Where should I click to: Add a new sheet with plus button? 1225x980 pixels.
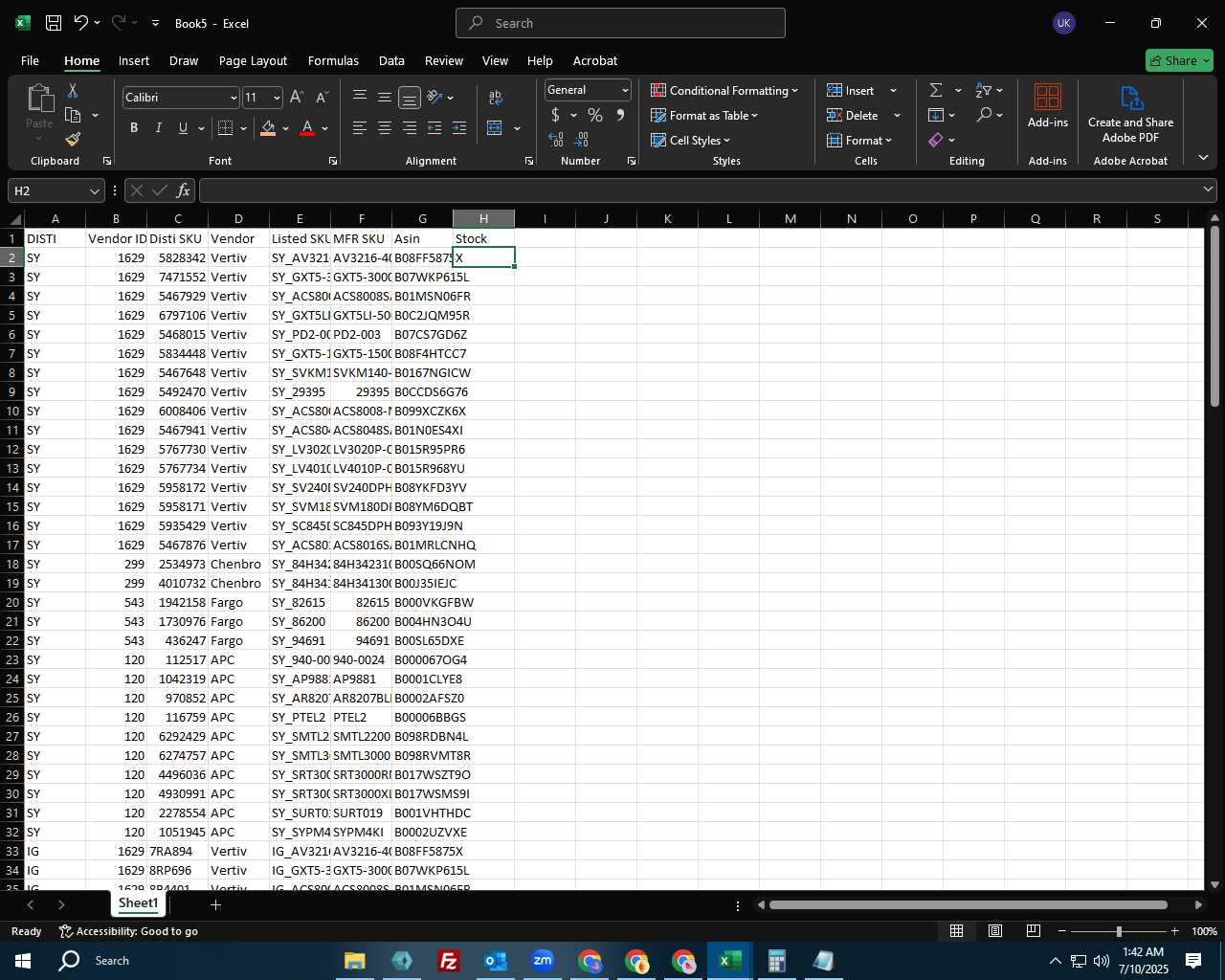click(x=215, y=904)
